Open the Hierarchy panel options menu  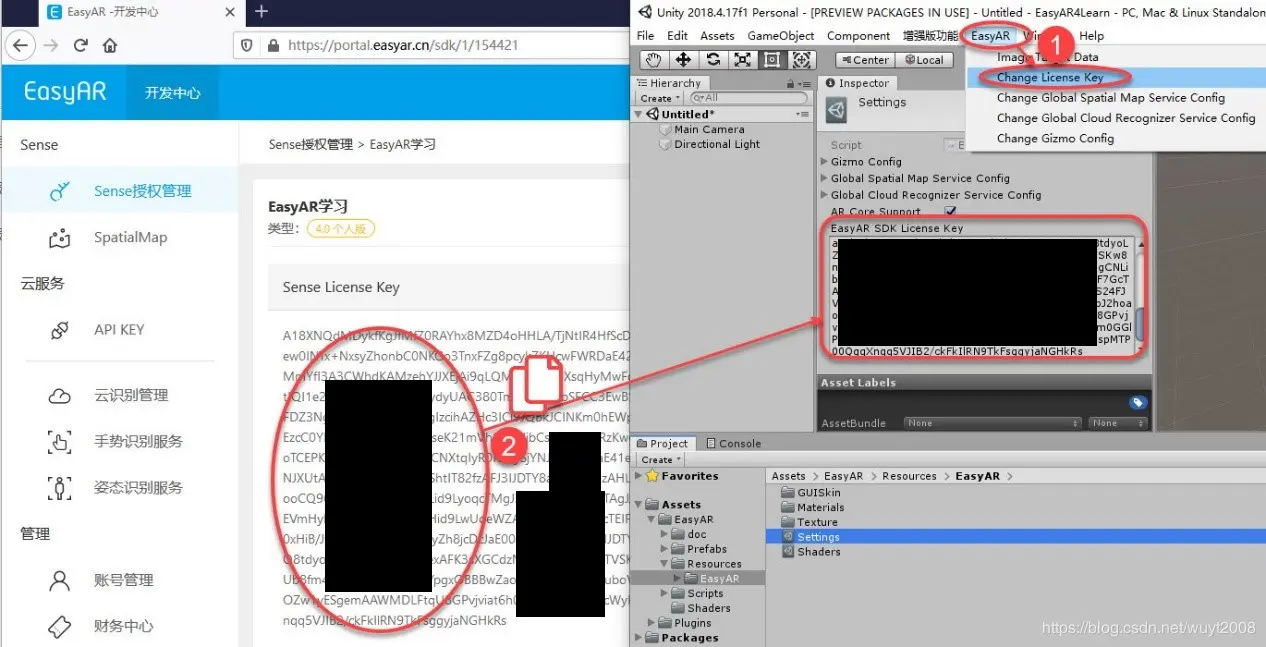coord(803,84)
